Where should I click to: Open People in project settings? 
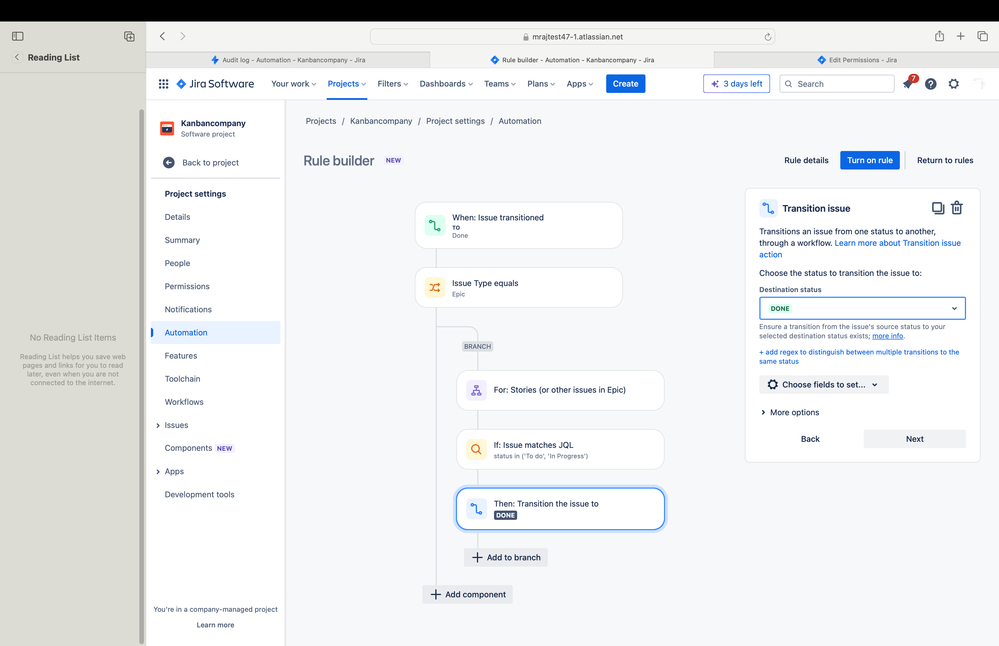click(x=177, y=263)
